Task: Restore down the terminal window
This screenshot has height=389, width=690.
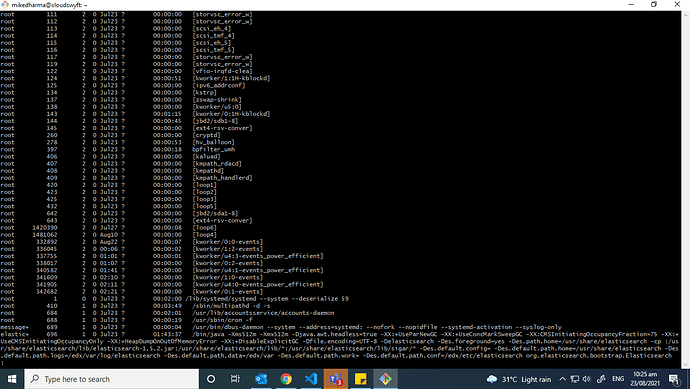Action: point(654,4)
